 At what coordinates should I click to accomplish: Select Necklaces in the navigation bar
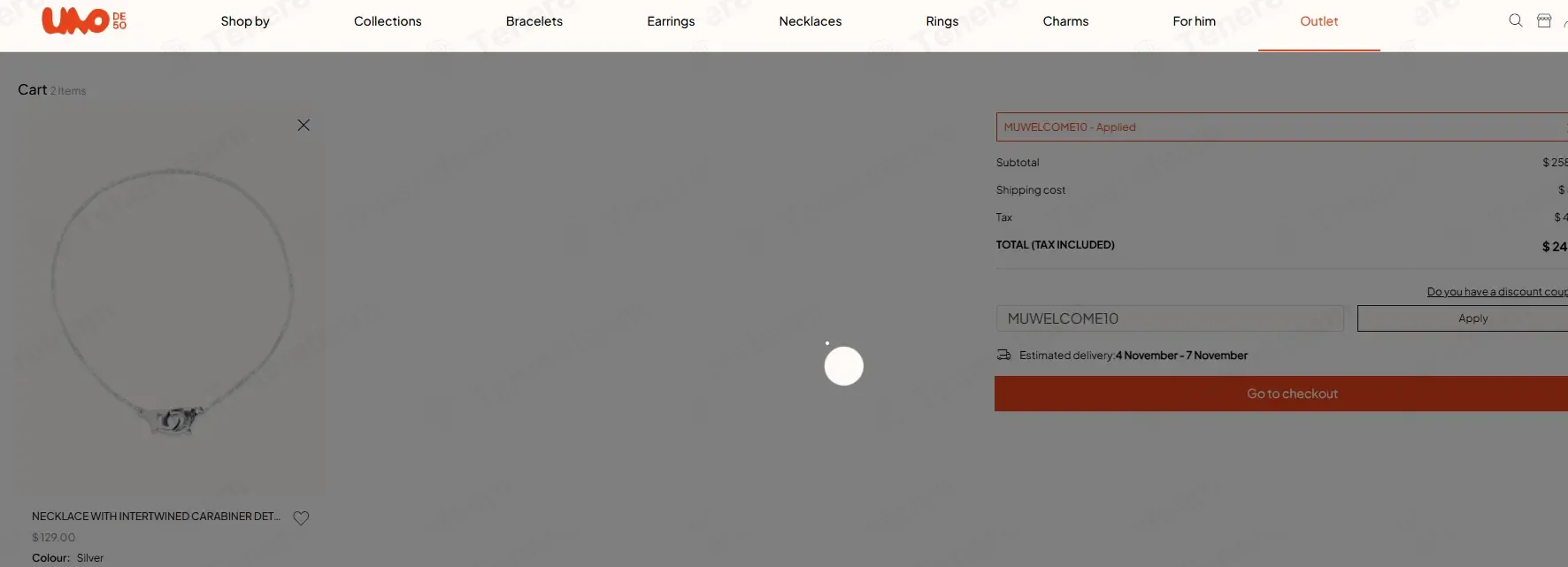click(x=810, y=21)
